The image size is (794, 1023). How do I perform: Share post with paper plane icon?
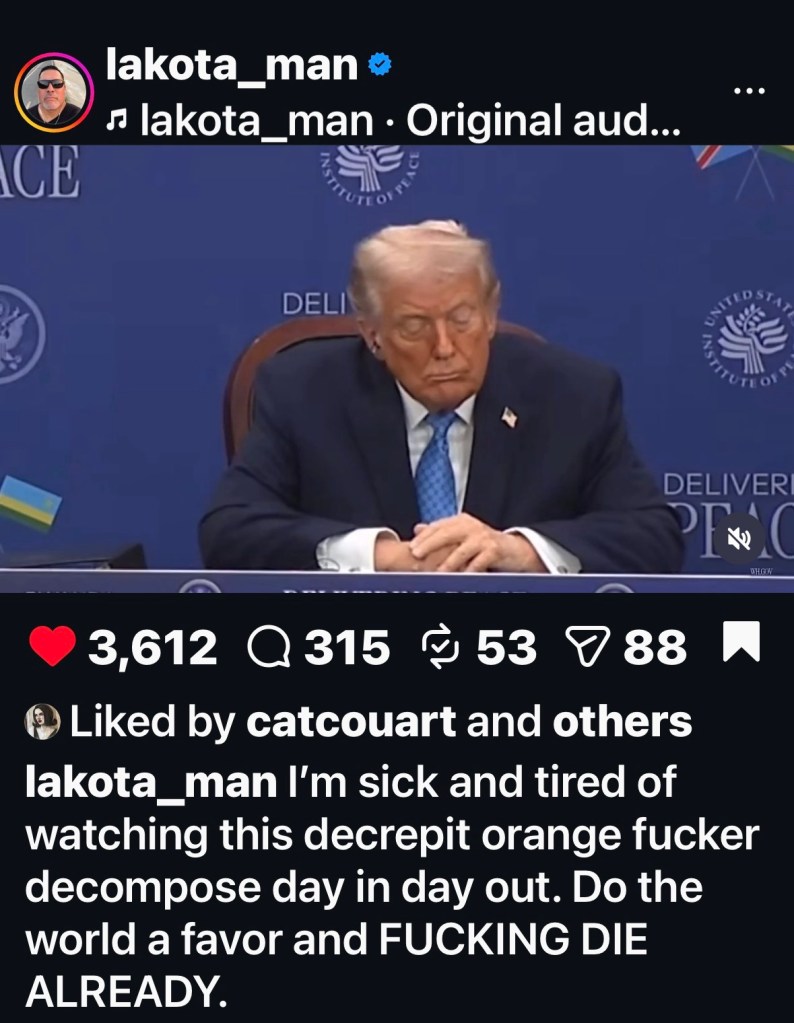pyautogui.click(x=587, y=646)
